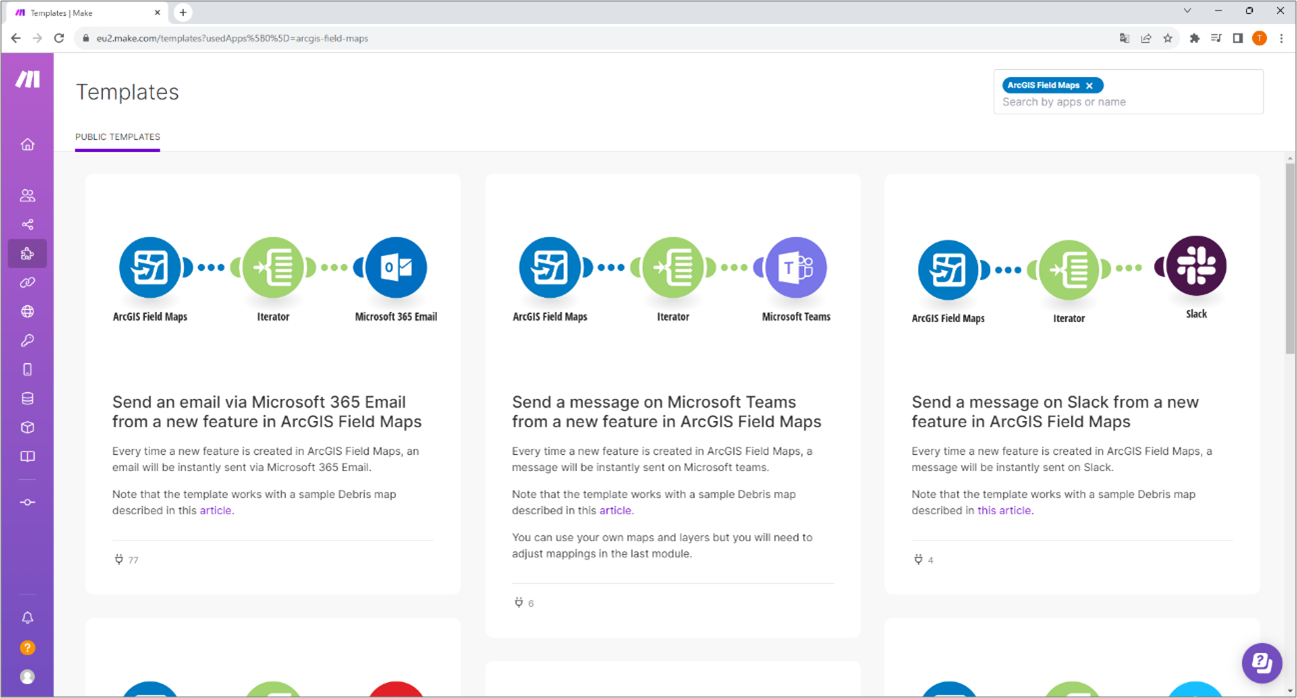
Task: Click the browser Back arrow
Action: [16, 38]
